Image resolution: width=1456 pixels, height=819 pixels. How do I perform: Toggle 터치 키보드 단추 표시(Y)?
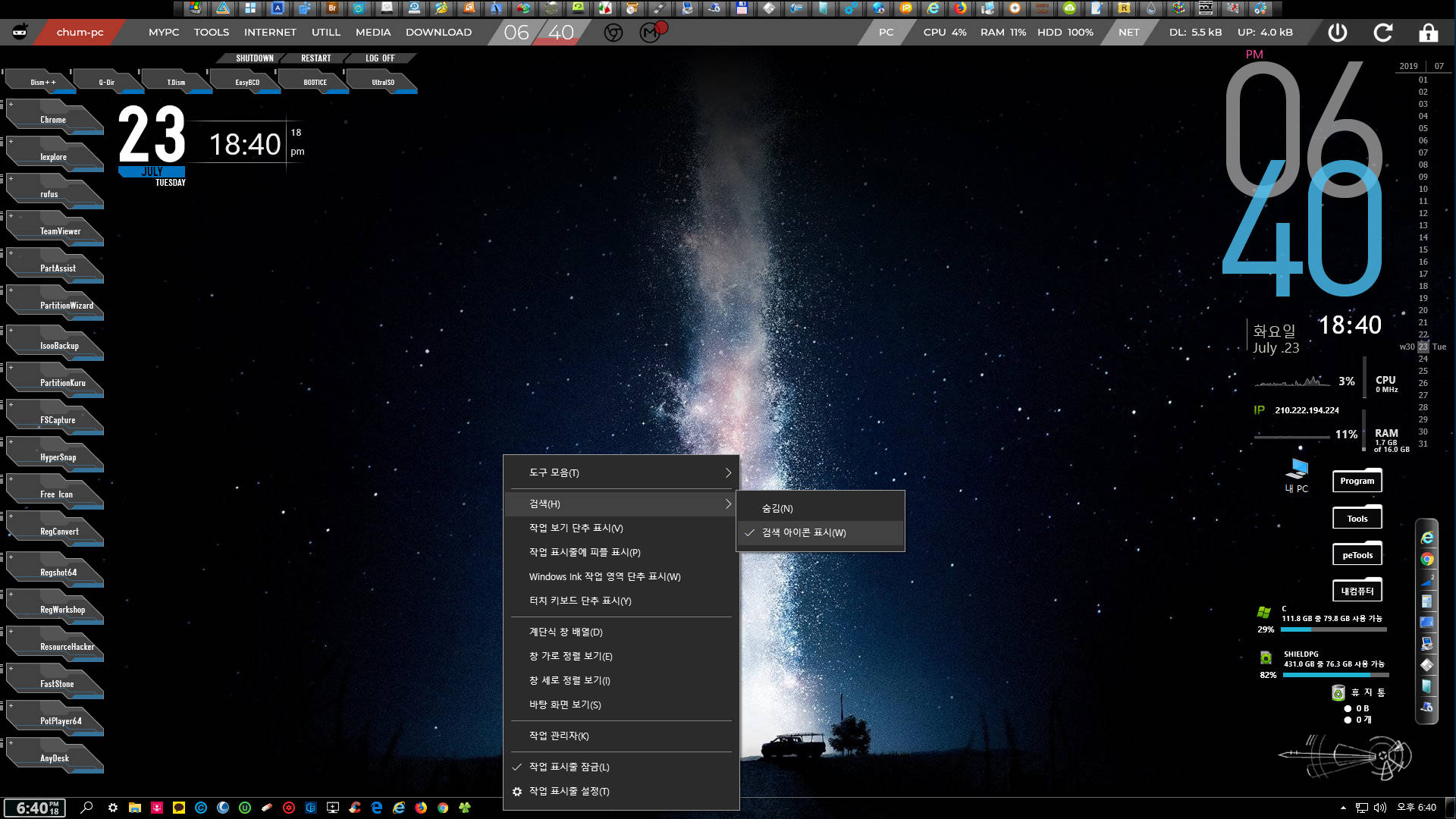622,601
